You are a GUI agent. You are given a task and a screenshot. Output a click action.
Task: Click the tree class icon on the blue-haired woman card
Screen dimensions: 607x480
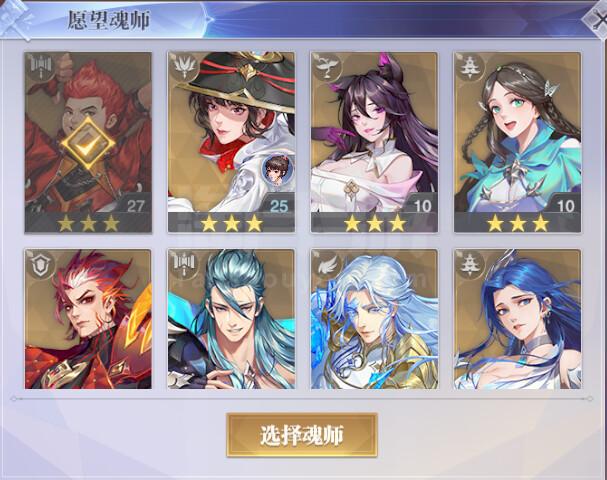click(470, 265)
